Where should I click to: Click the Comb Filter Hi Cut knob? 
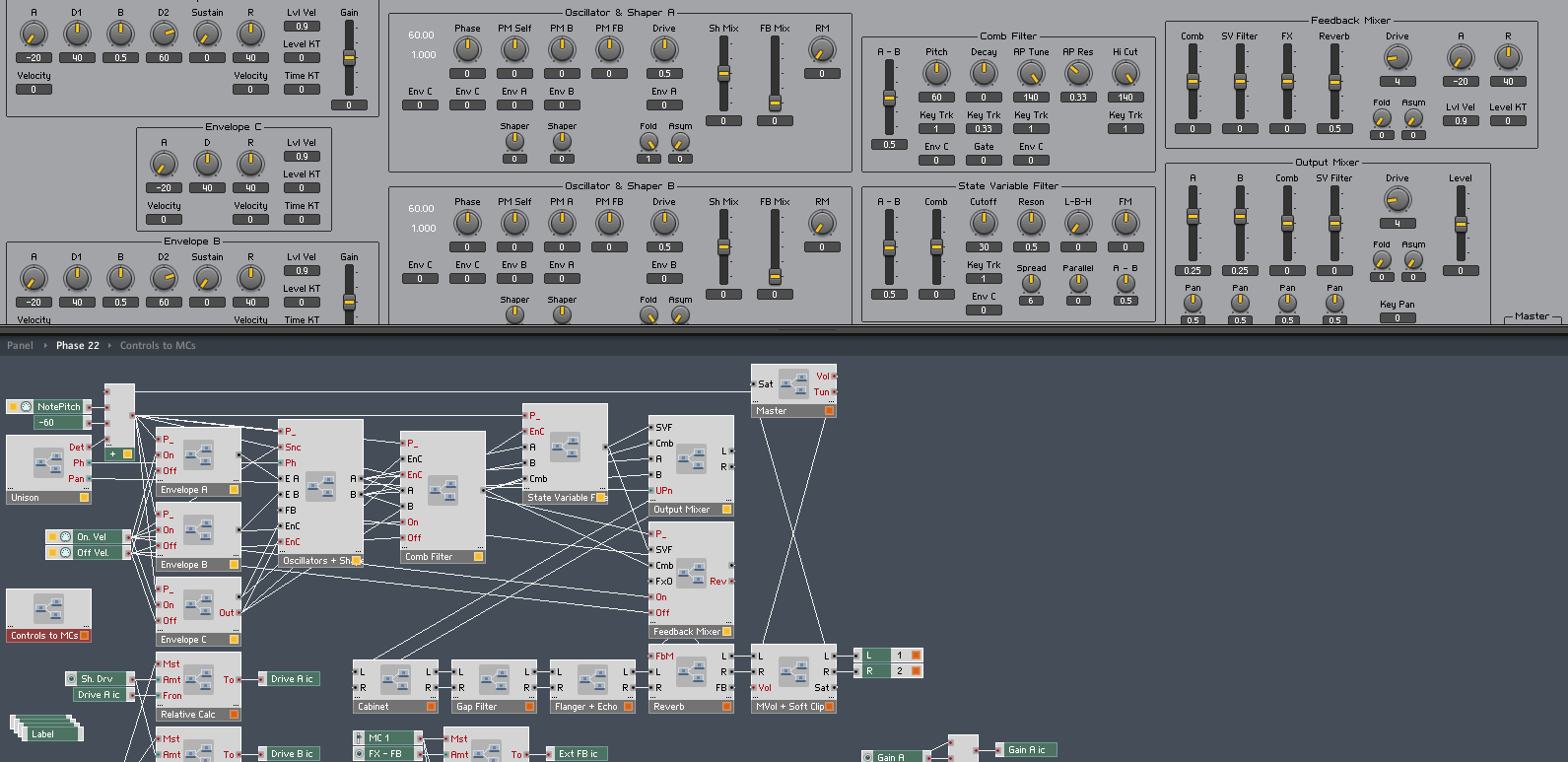(x=1125, y=72)
